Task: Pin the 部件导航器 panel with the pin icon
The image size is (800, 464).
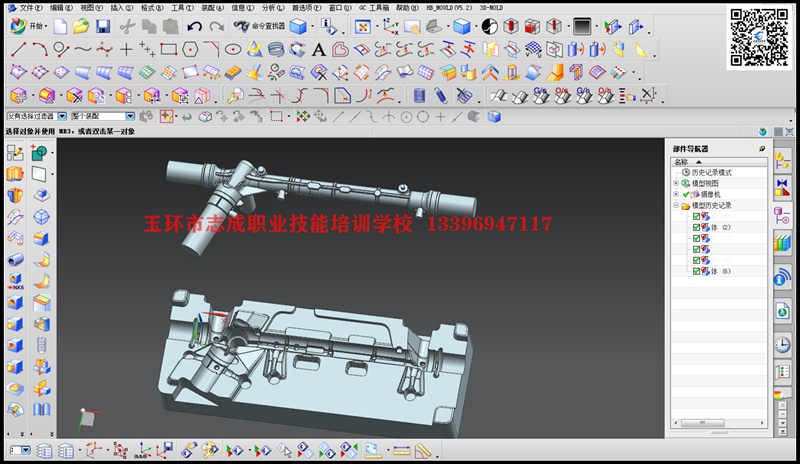Action: pyautogui.click(x=762, y=149)
